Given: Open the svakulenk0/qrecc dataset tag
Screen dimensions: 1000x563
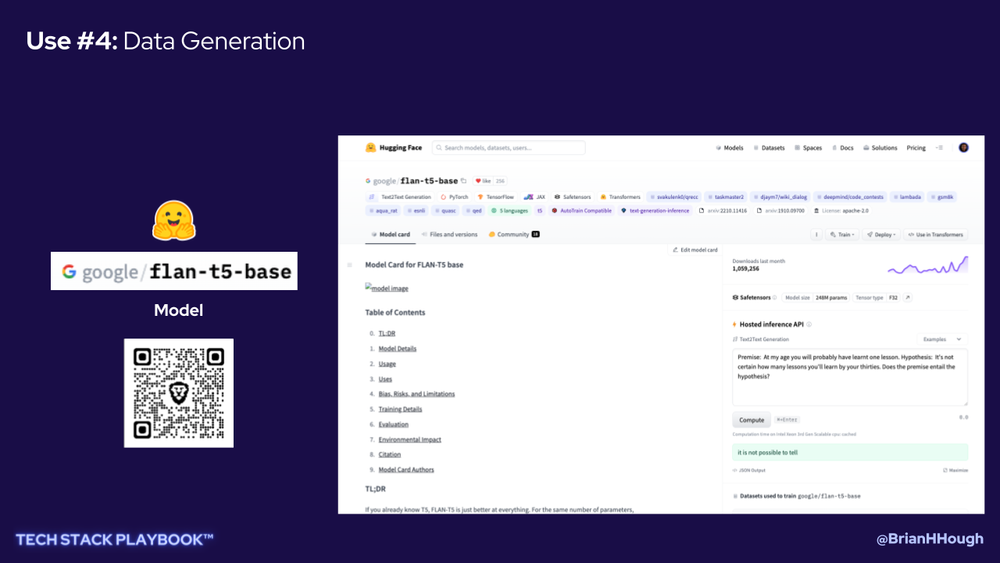Looking at the screenshot, I should click(673, 197).
